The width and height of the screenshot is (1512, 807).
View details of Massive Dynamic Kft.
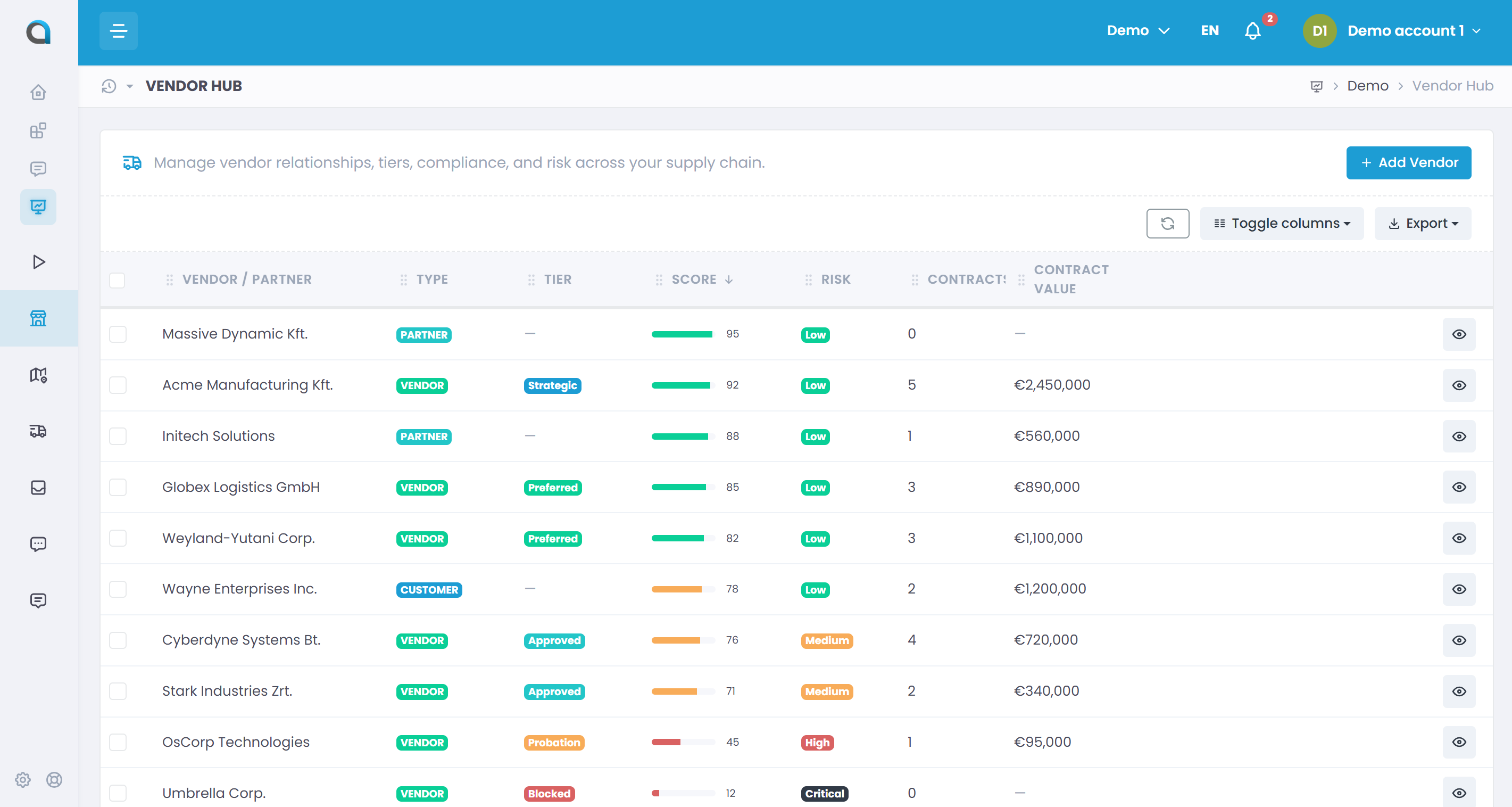(x=1459, y=334)
